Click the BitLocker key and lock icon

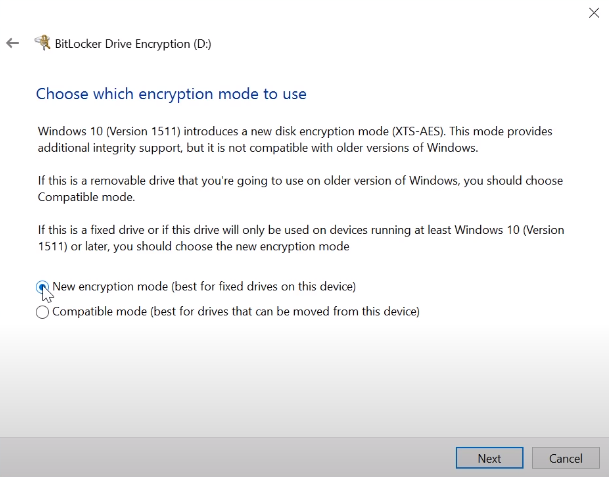(42, 43)
